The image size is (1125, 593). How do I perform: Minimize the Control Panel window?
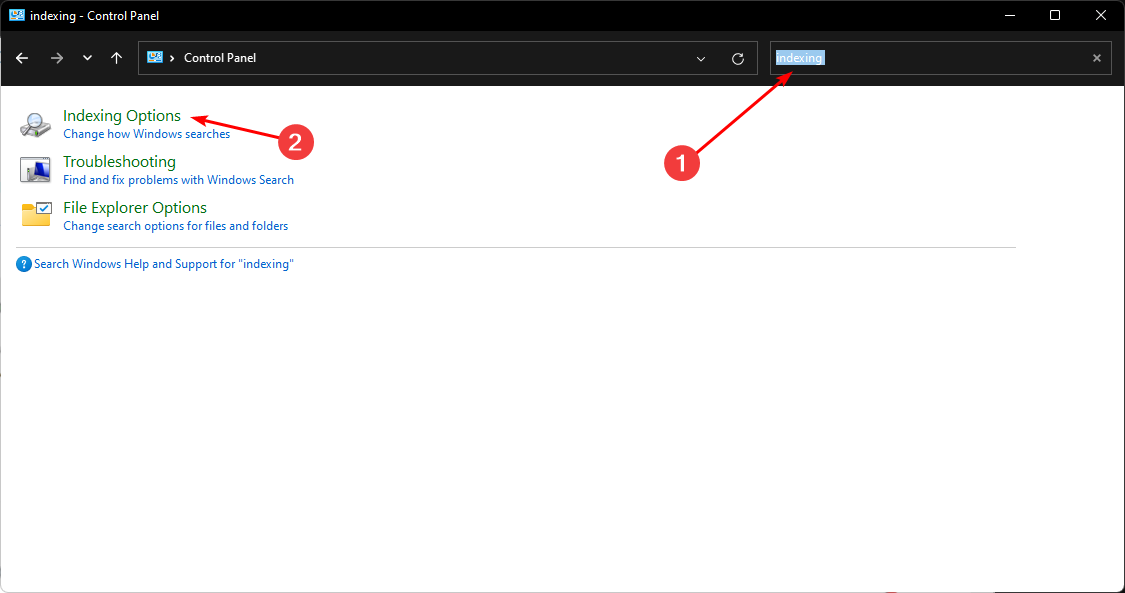click(1009, 15)
